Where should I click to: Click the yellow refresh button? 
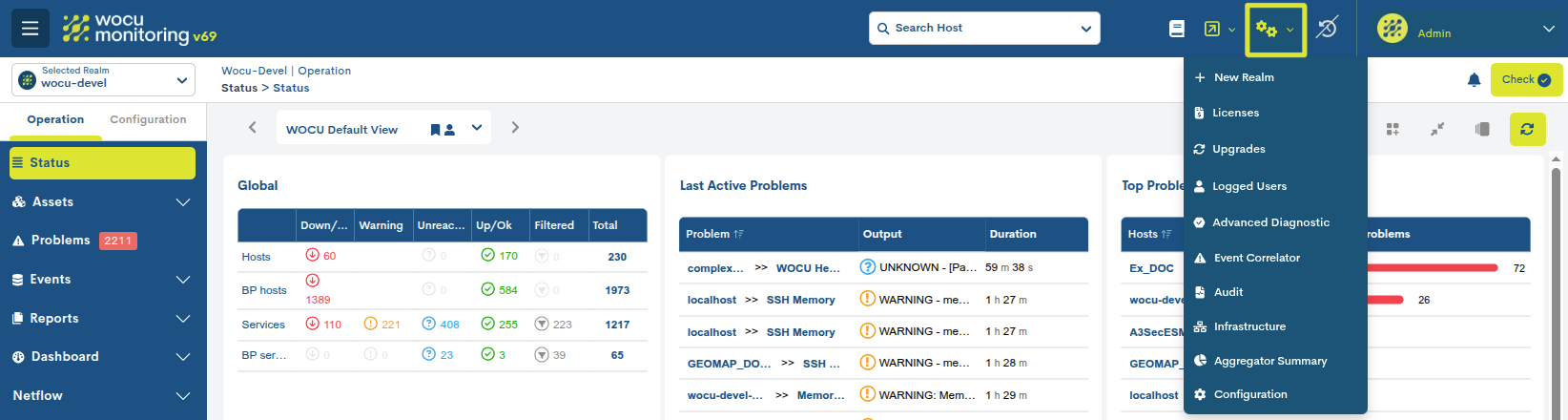point(1527,129)
